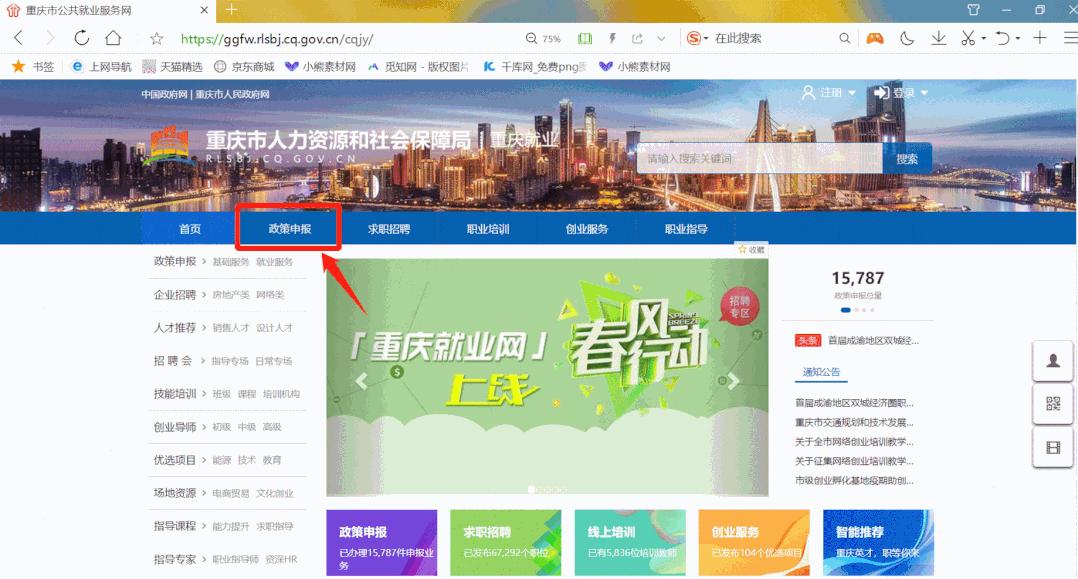The image size is (1078, 579).
Task: Bookmark this page with the star icon
Action: pyautogui.click(x=157, y=39)
